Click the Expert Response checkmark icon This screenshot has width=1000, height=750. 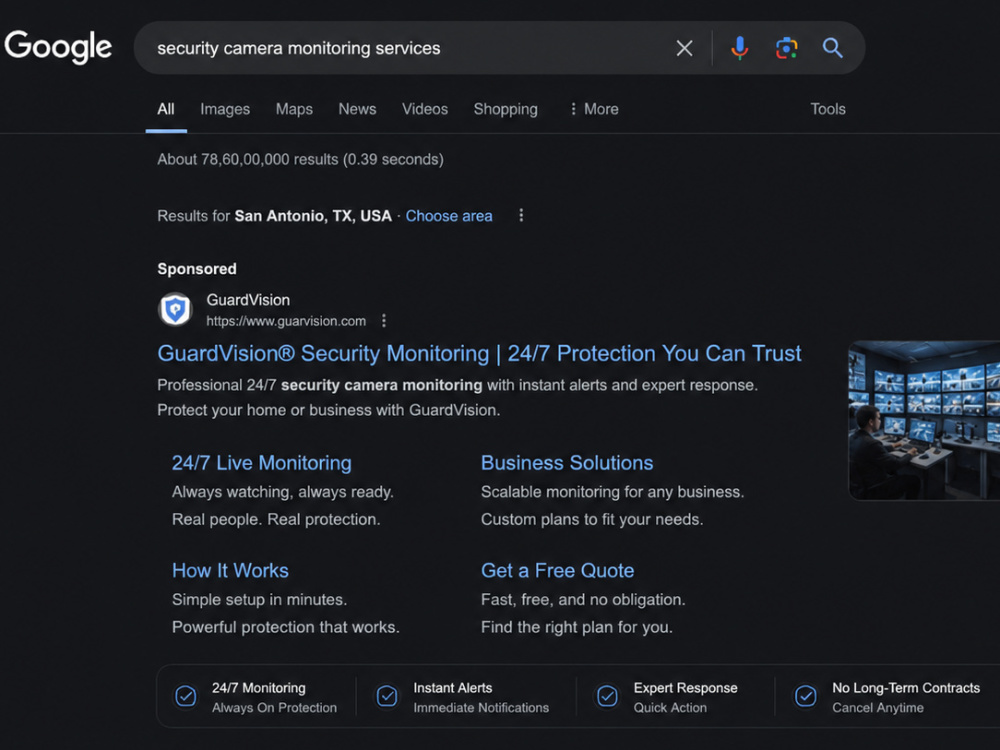(x=607, y=696)
